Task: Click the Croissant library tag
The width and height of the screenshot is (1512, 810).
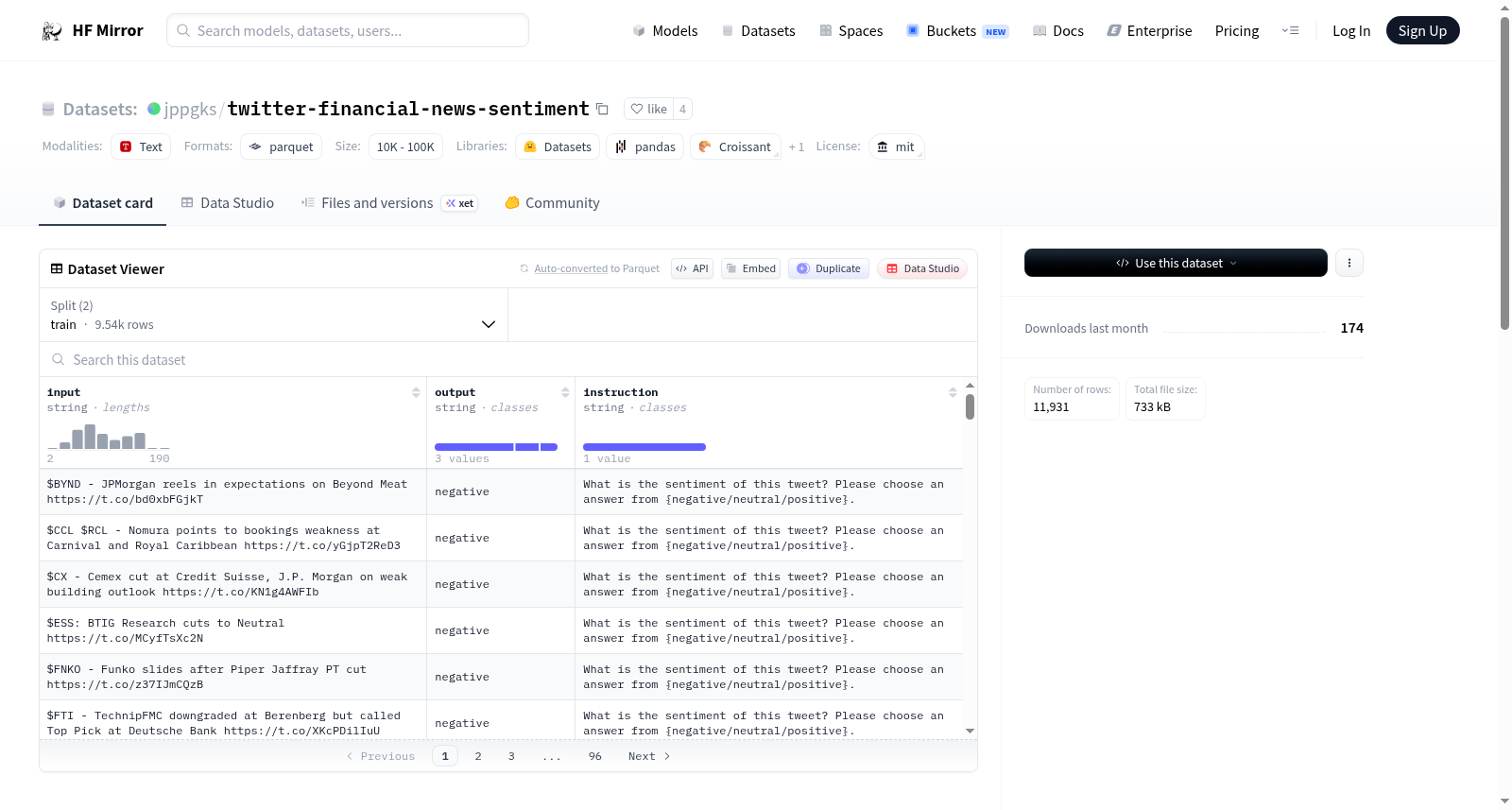Action: [x=735, y=146]
